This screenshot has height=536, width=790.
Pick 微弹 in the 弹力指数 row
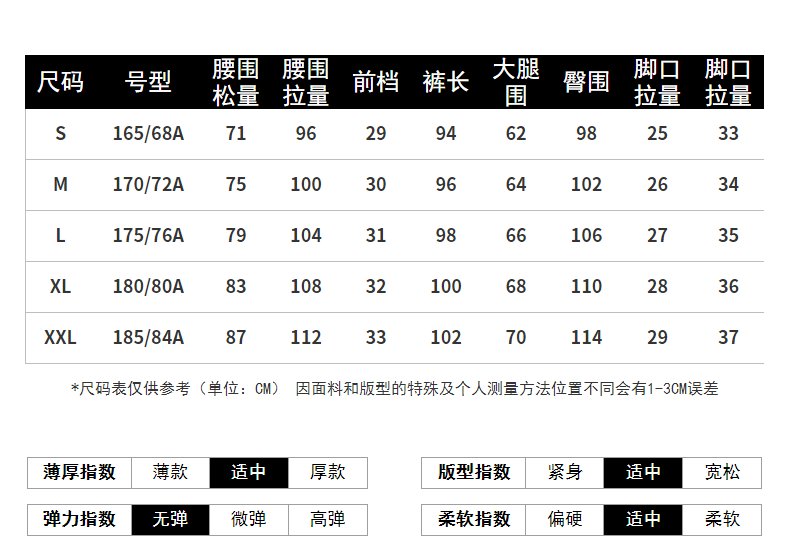[249, 519]
